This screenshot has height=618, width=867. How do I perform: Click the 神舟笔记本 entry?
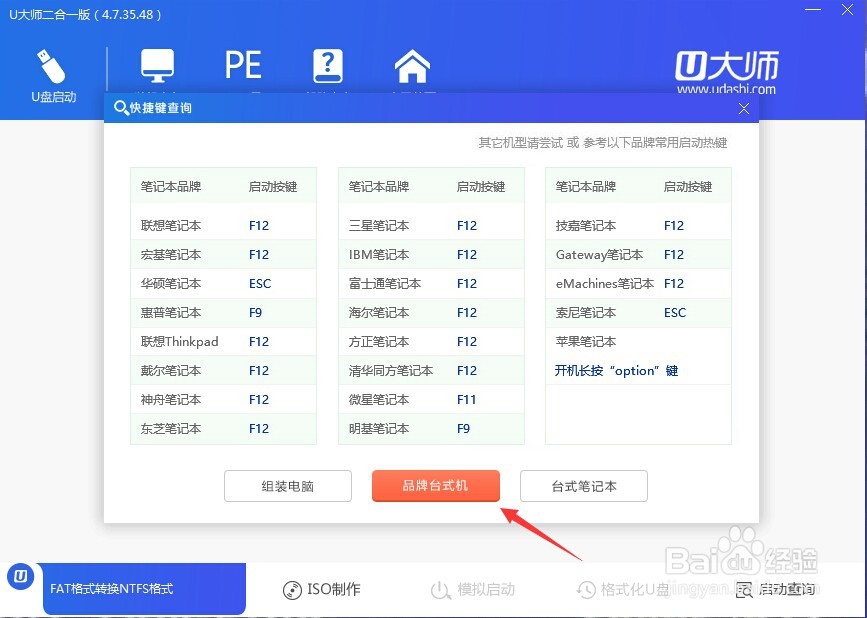170,400
